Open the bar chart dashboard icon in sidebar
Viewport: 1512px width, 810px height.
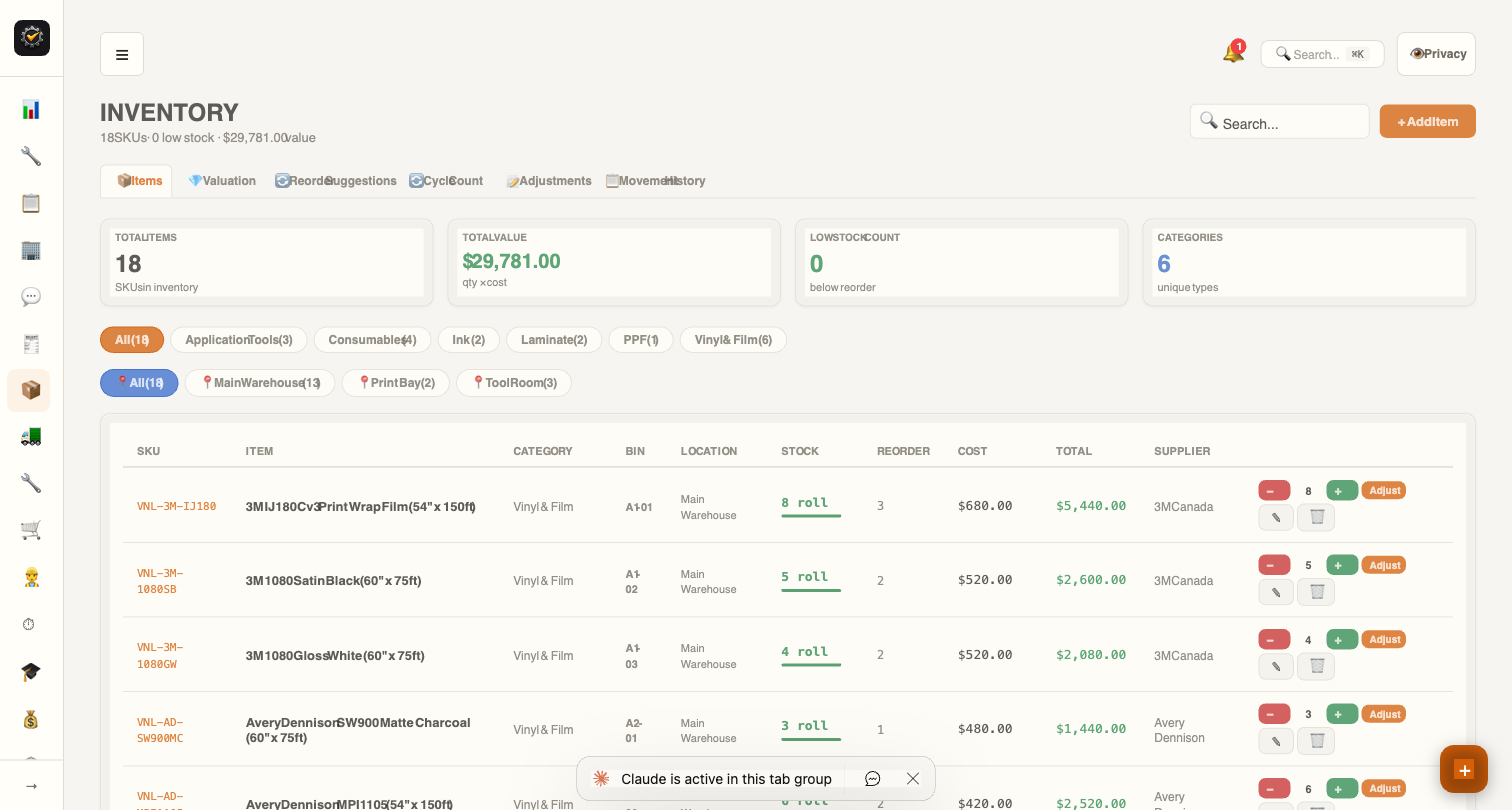(x=29, y=109)
